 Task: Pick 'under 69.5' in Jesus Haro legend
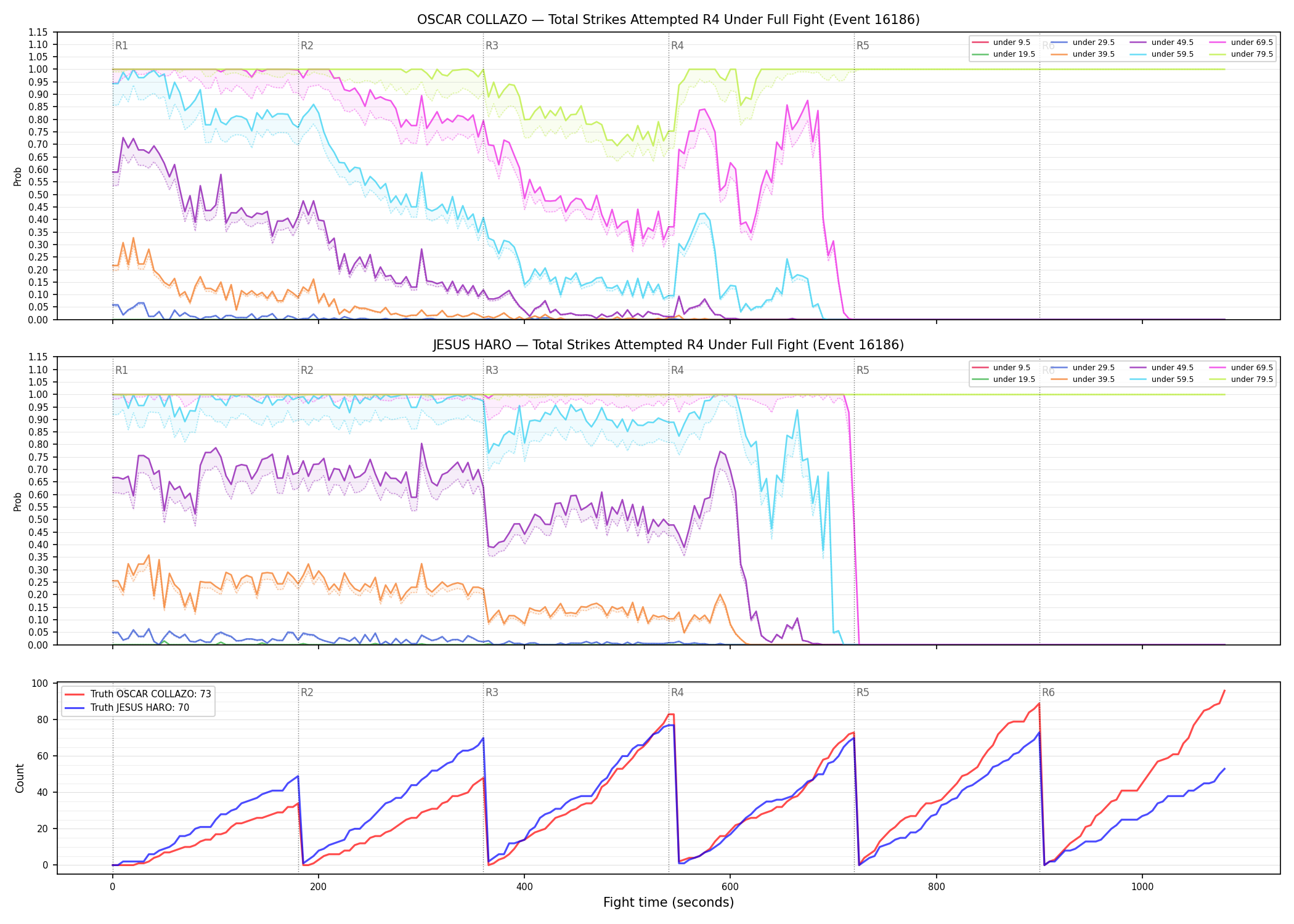point(1242,368)
